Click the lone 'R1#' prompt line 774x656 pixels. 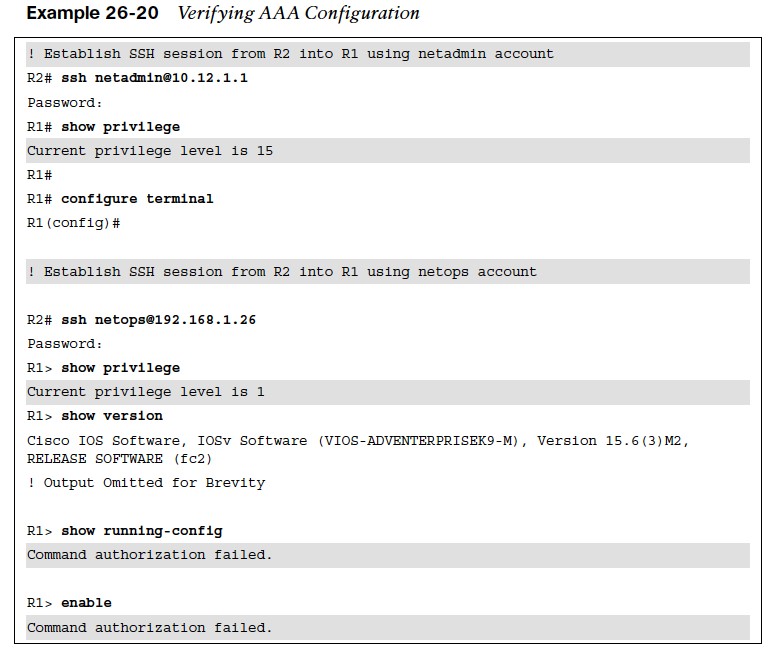39,175
